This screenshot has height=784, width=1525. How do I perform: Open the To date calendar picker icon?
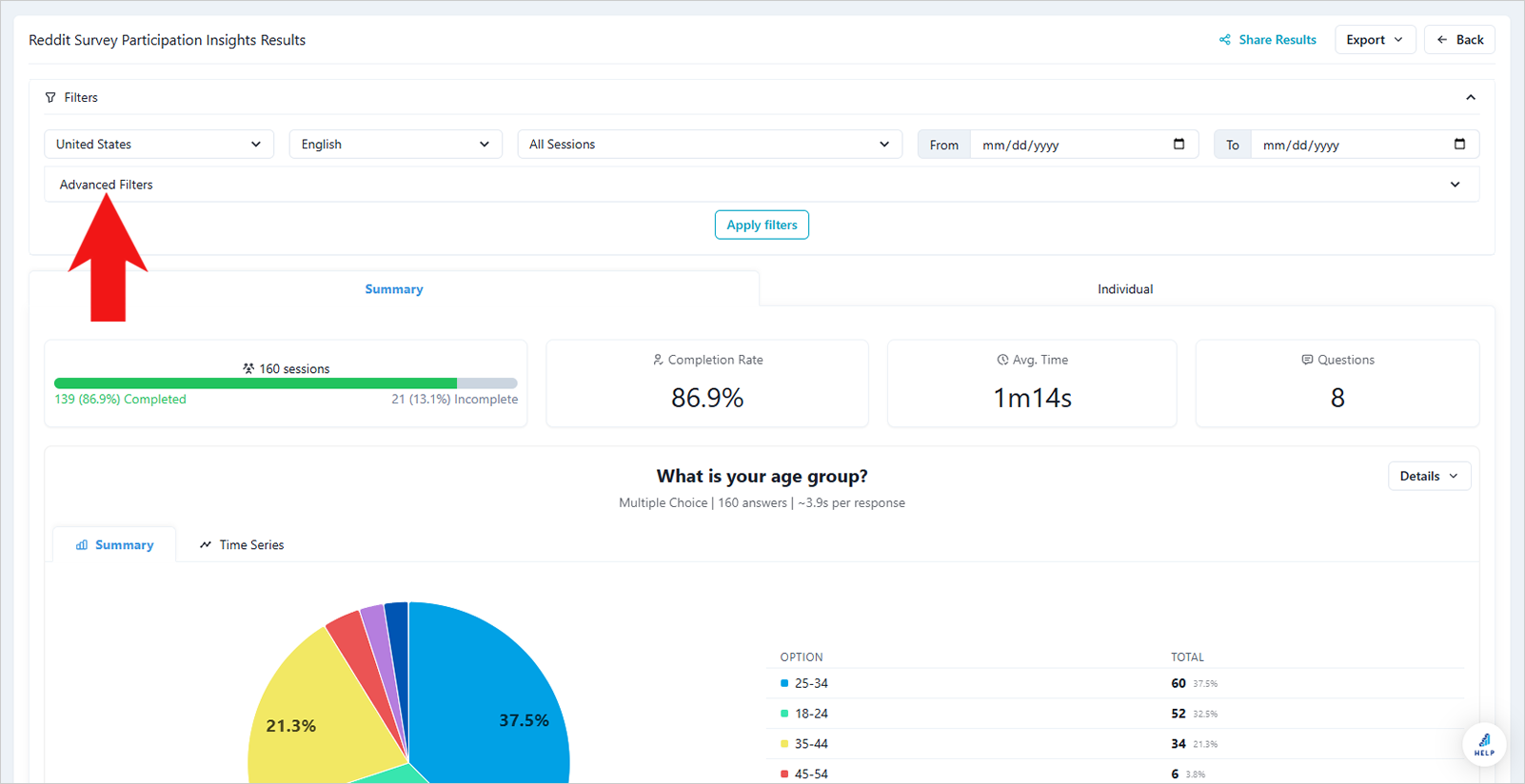[1460, 144]
